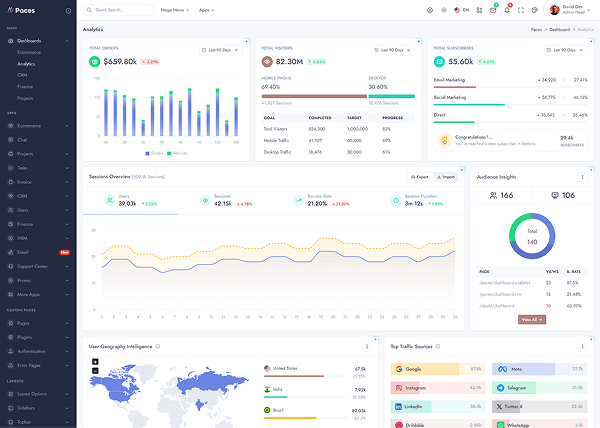The image size is (600, 428).
Task: Click the Export button in Sessions Overview
Action: (x=419, y=177)
